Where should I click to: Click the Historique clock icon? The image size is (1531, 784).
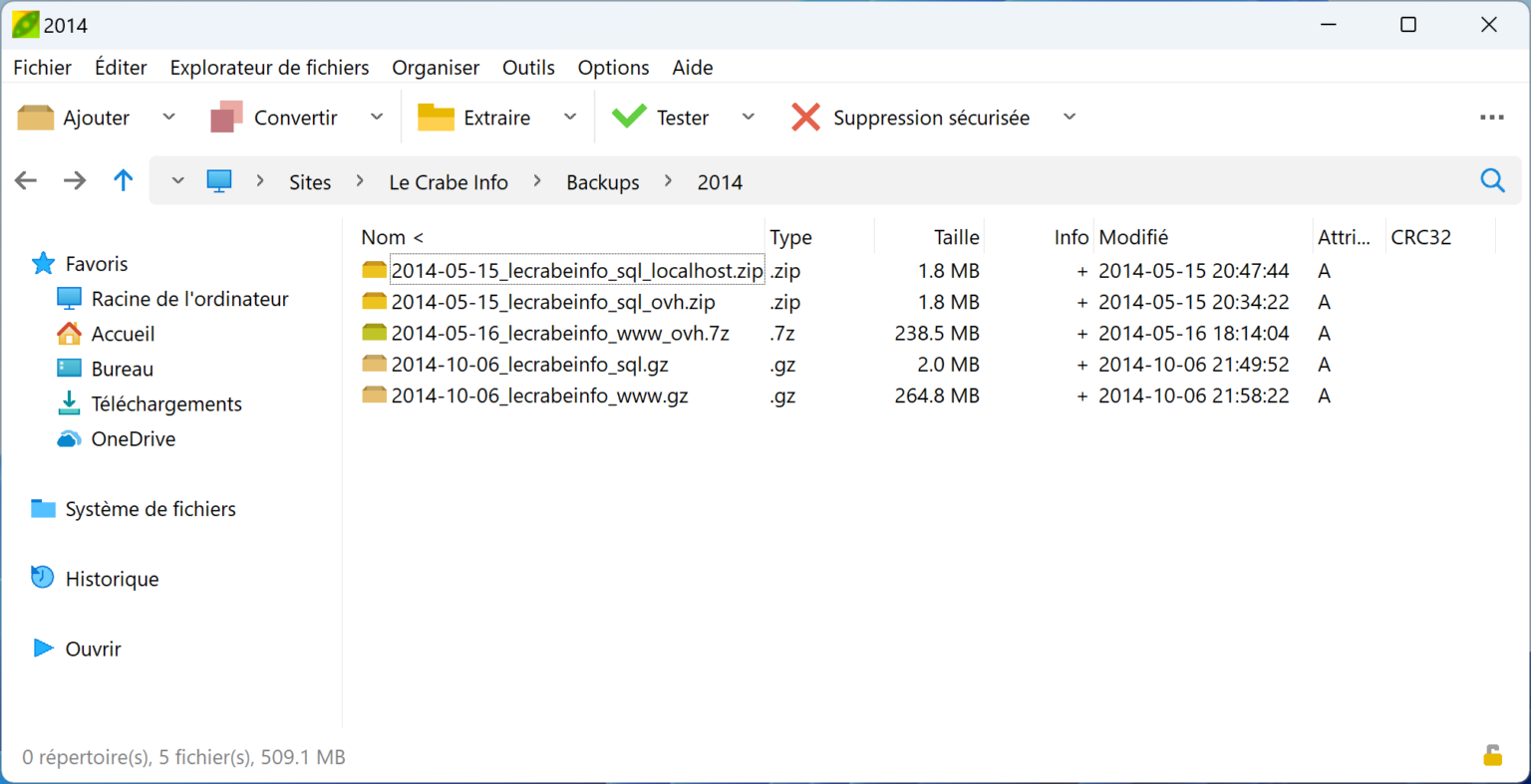point(42,578)
